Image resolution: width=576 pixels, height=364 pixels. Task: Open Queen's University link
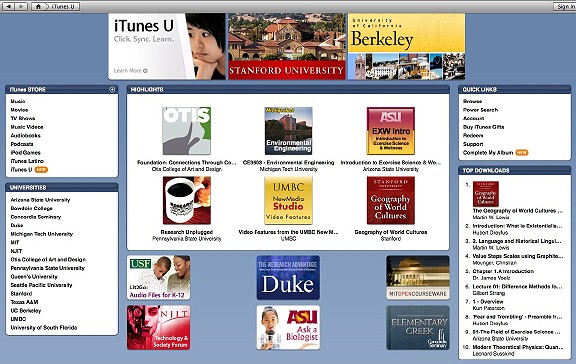click(34, 277)
